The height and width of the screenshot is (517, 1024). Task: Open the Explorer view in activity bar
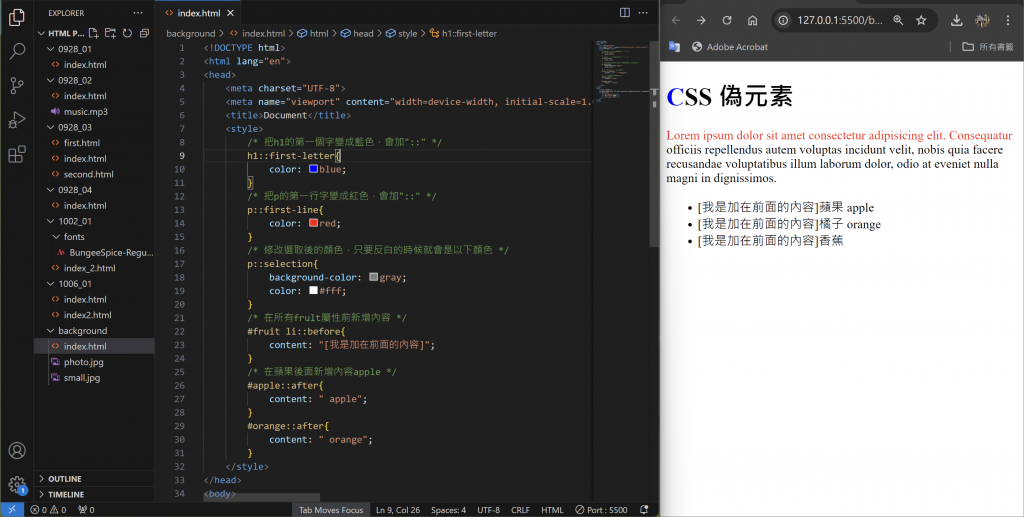[x=17, y=18]
